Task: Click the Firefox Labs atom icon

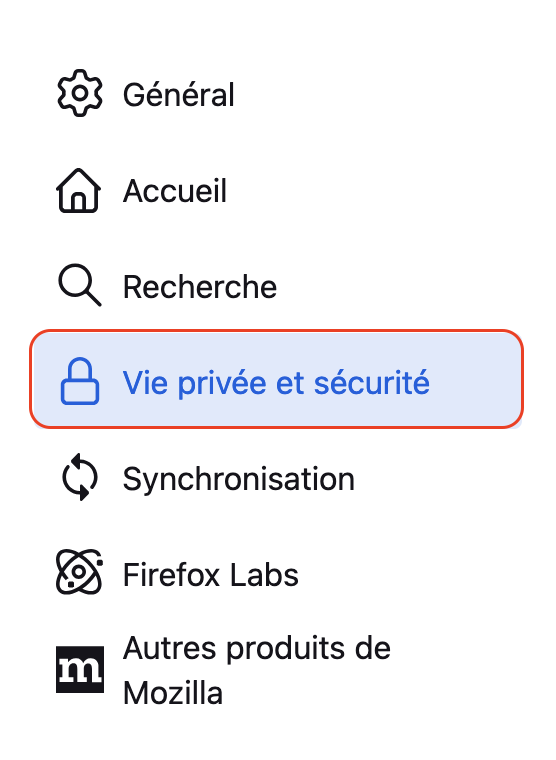Action: tap(79, 572)
